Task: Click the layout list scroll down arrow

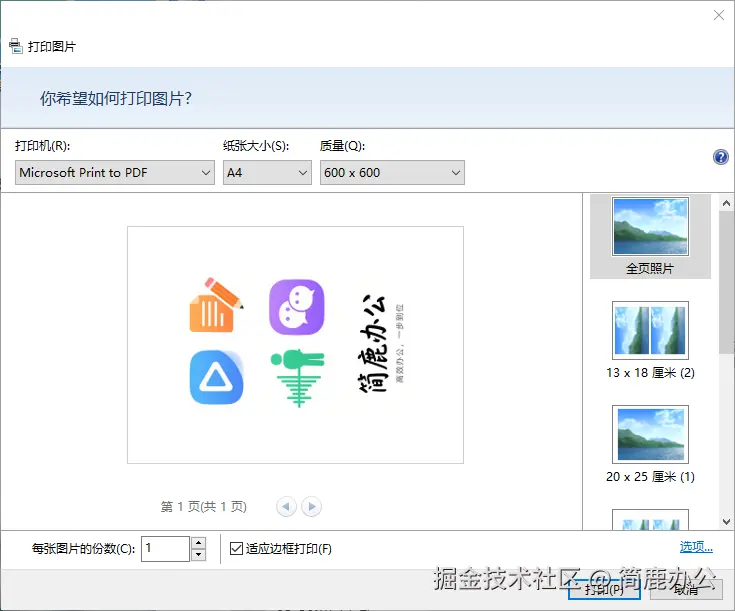Action: [x=727, y=521]
